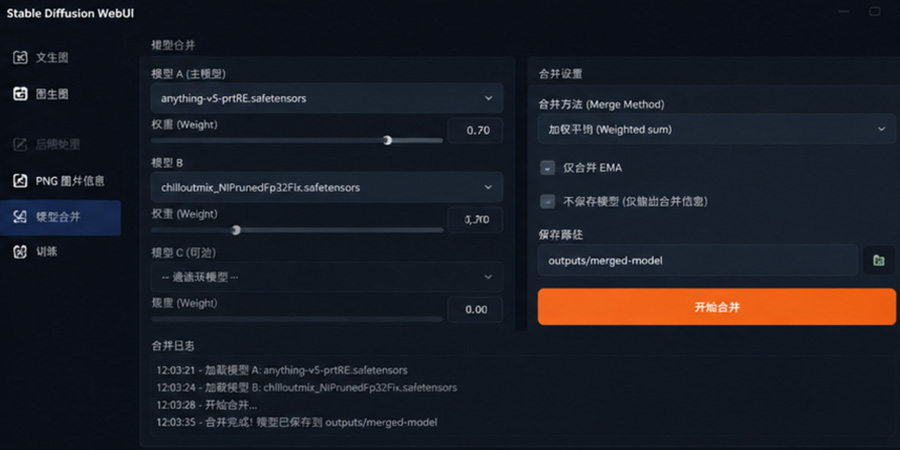Click the 保存路径 label
This screenshot has width=900, height=450.
point(560,234)
